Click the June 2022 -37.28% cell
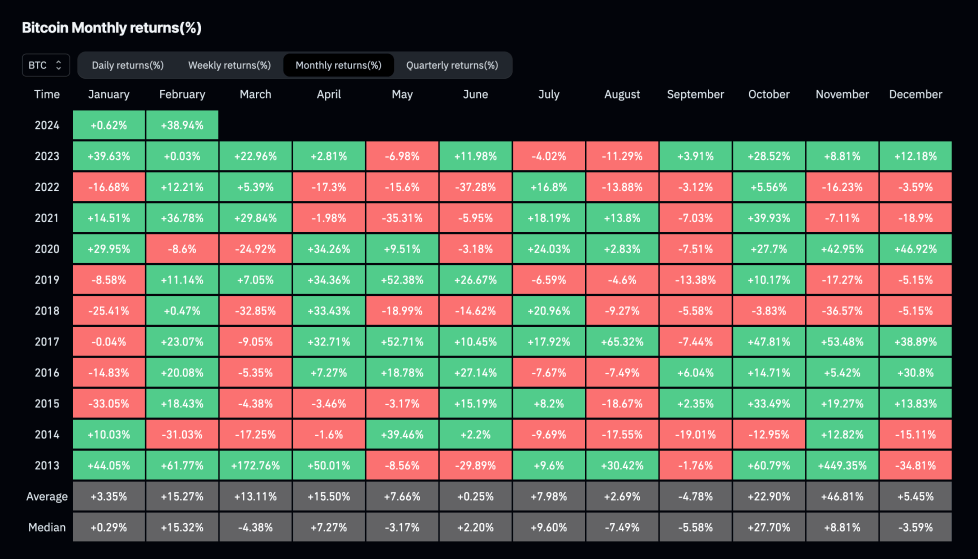The width and height of the screenshot is (978, 559). point(475,187)
